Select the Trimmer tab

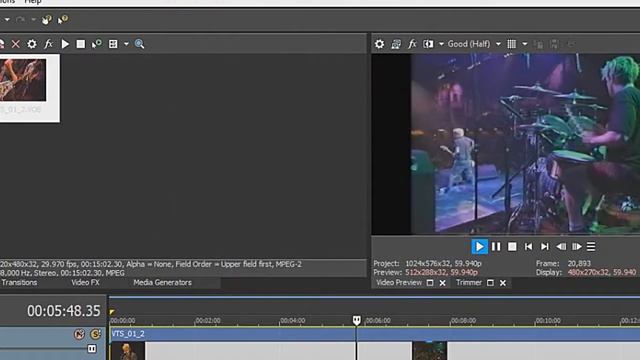tap(469, 282)
